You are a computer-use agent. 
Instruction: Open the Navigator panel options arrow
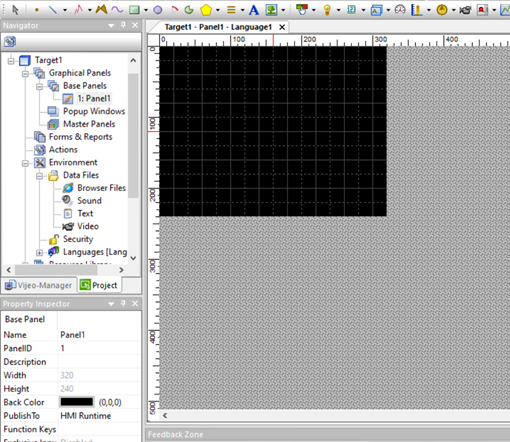[x=111, y=25]
